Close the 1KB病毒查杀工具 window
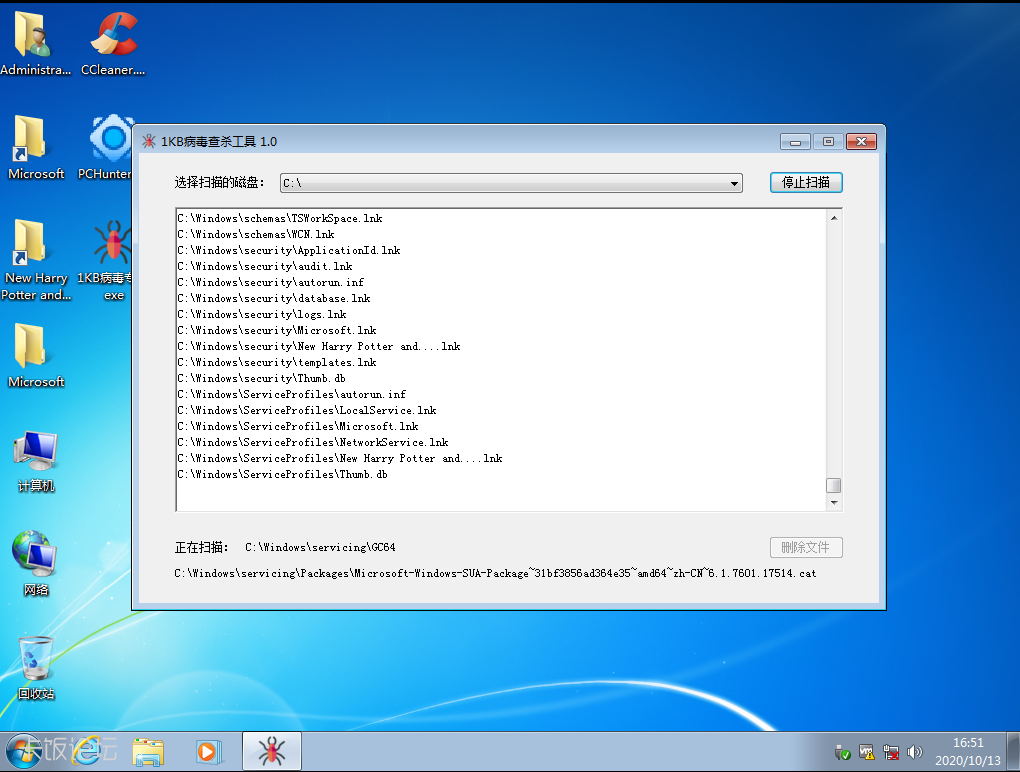The height and width of the screenshot is (772, 1020). [x=861, y=141]
